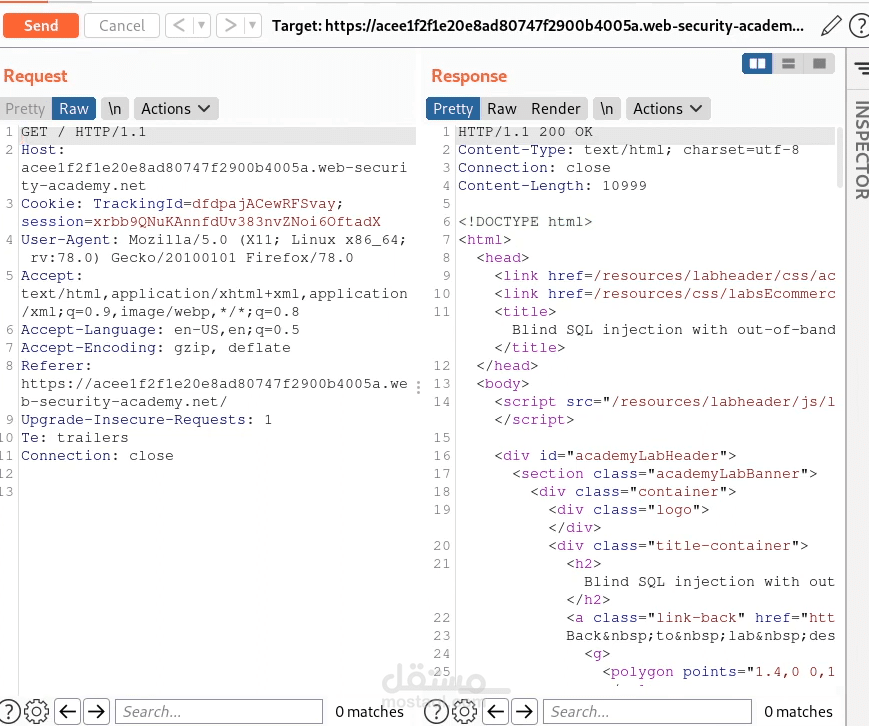Screen dimensions: 869x726
Task: Switch Response view to Render tab
Action: point(555,109)
